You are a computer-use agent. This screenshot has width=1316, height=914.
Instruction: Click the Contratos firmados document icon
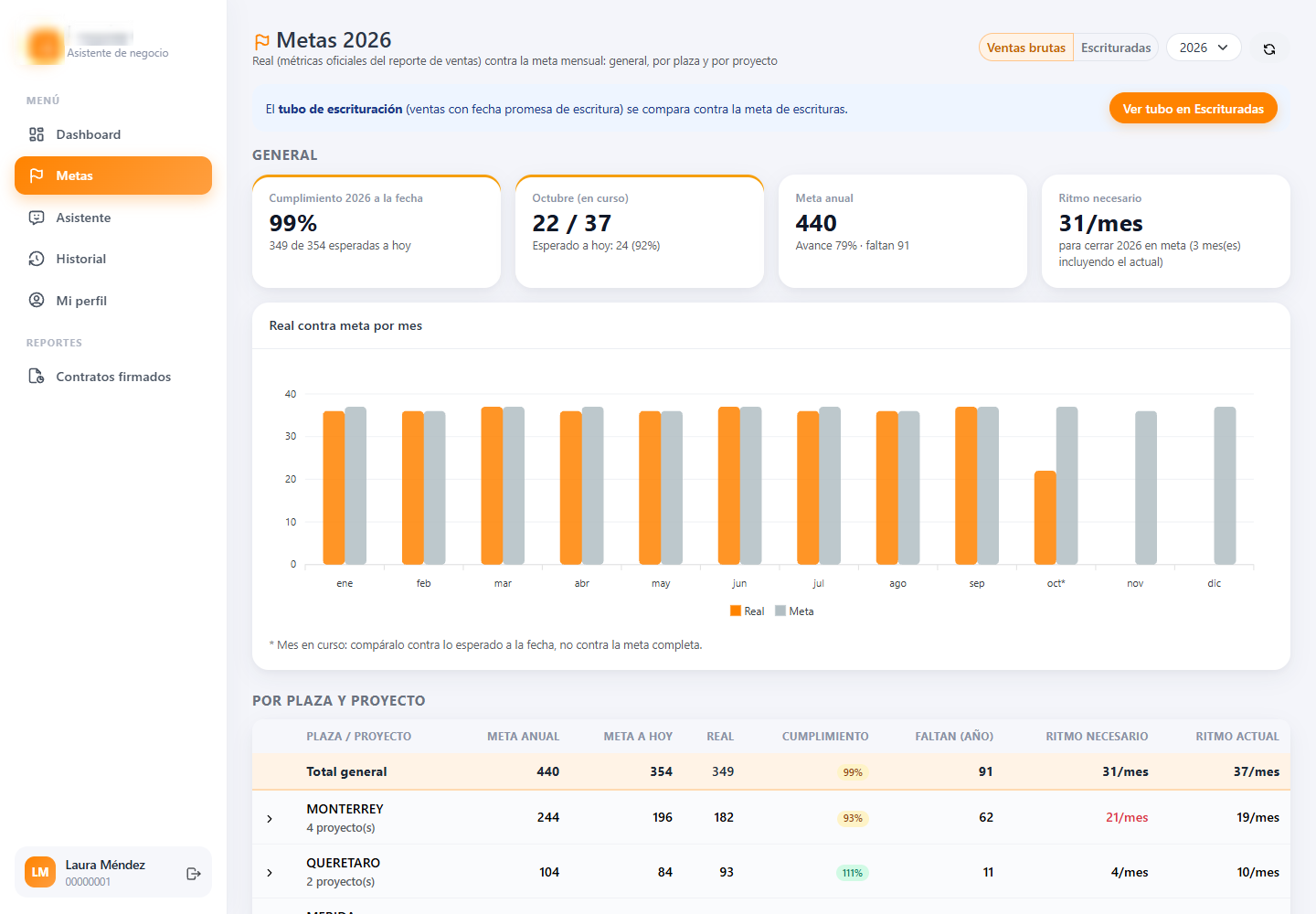pos(37,377)
